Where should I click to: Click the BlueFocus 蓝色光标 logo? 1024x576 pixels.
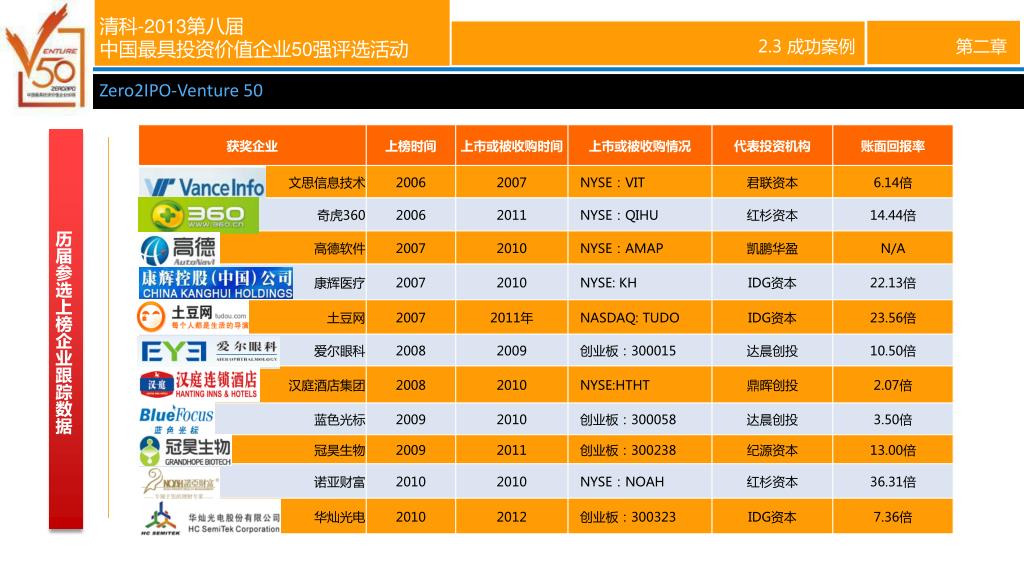(x=176, y=419)
